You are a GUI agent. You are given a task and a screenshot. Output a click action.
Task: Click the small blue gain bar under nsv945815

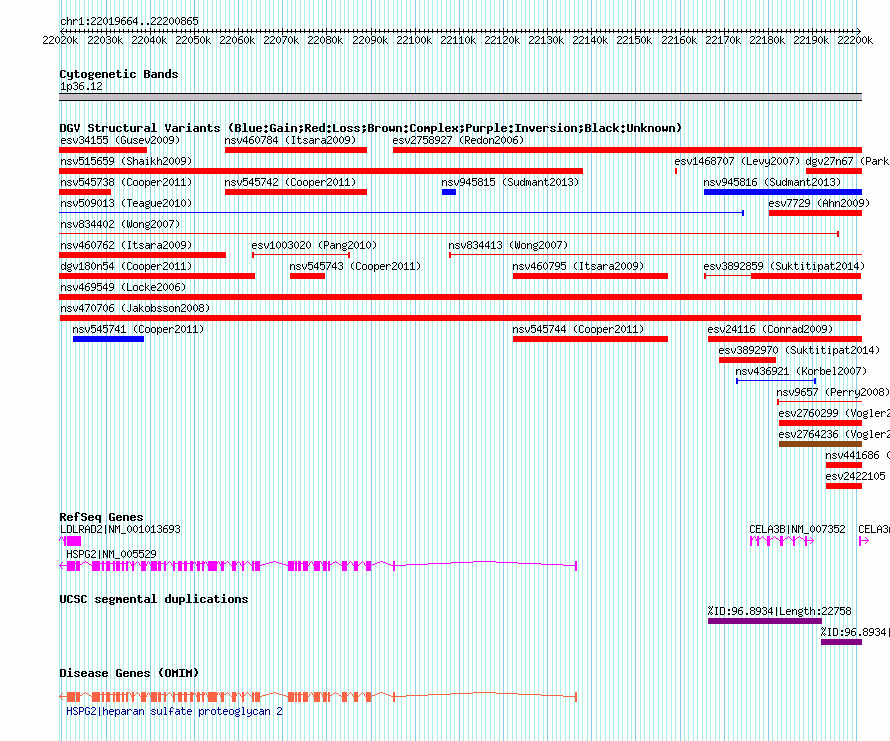[x=449, y=192]
